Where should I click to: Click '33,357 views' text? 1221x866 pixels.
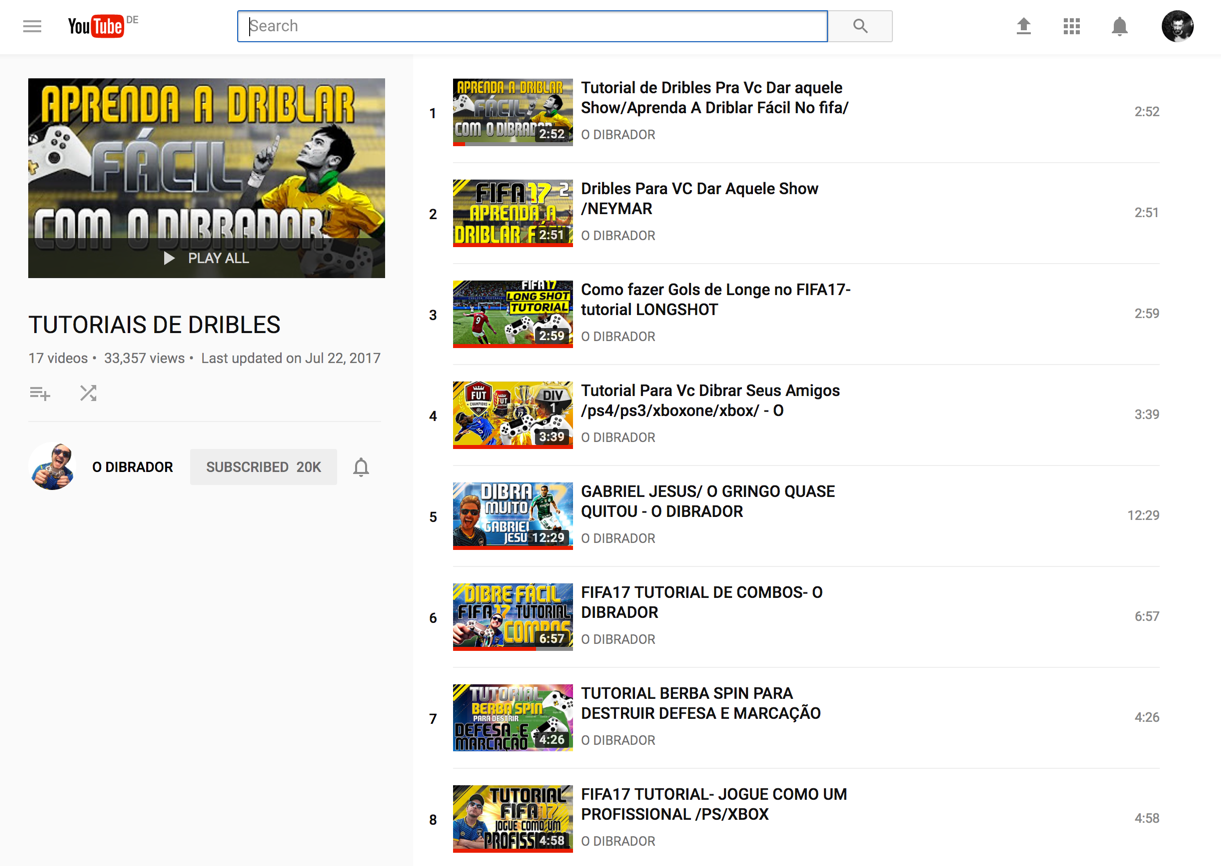point(144,358)
